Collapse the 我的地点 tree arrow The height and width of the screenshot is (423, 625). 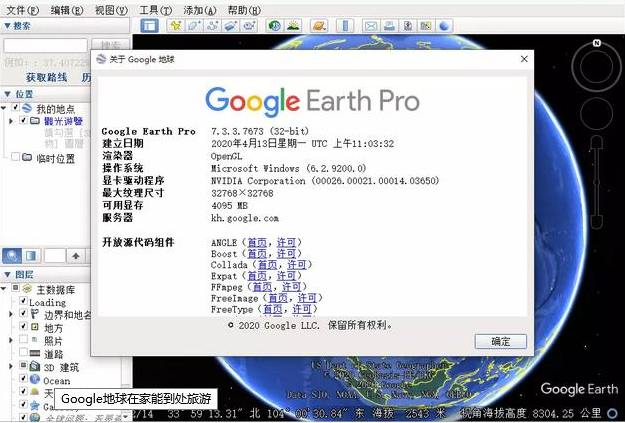click(4, 108)
